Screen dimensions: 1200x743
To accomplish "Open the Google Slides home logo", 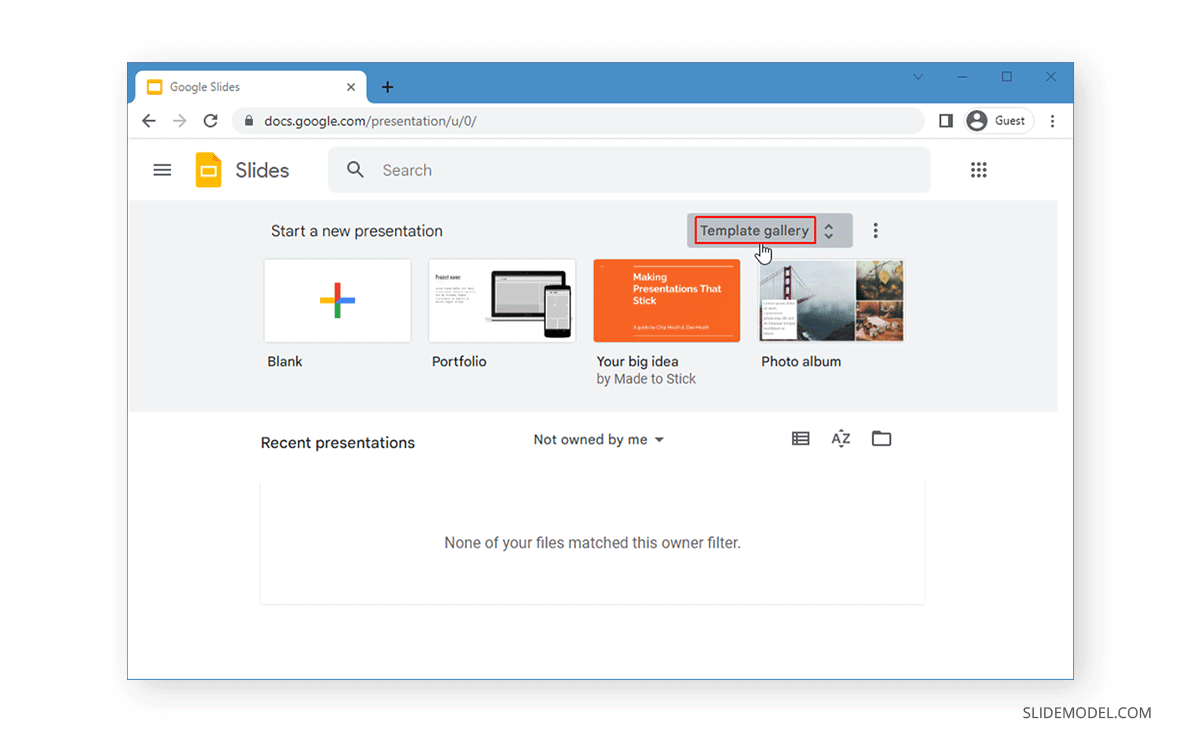I will (208, 170).
